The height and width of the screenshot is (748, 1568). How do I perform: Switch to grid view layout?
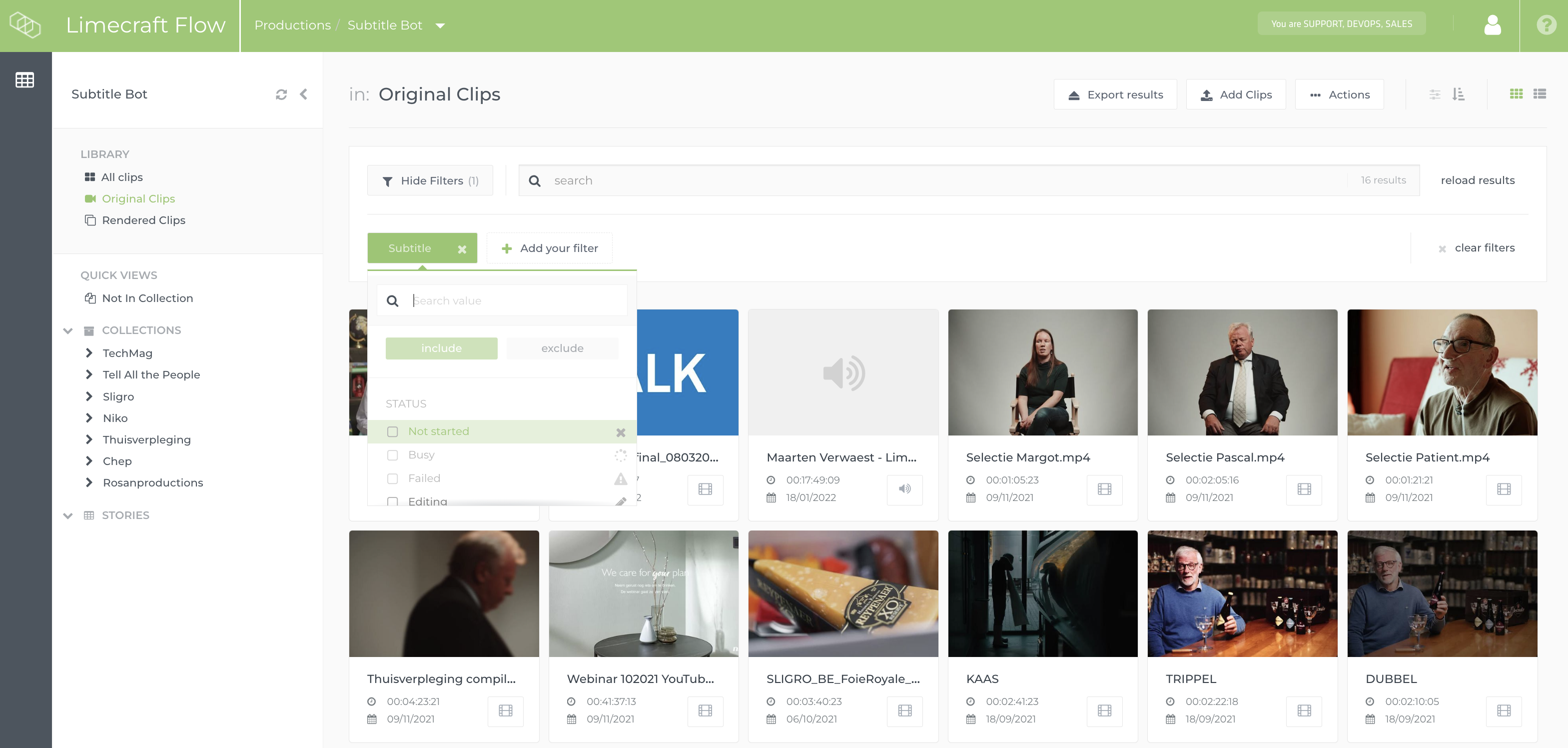coord(1516,94)
